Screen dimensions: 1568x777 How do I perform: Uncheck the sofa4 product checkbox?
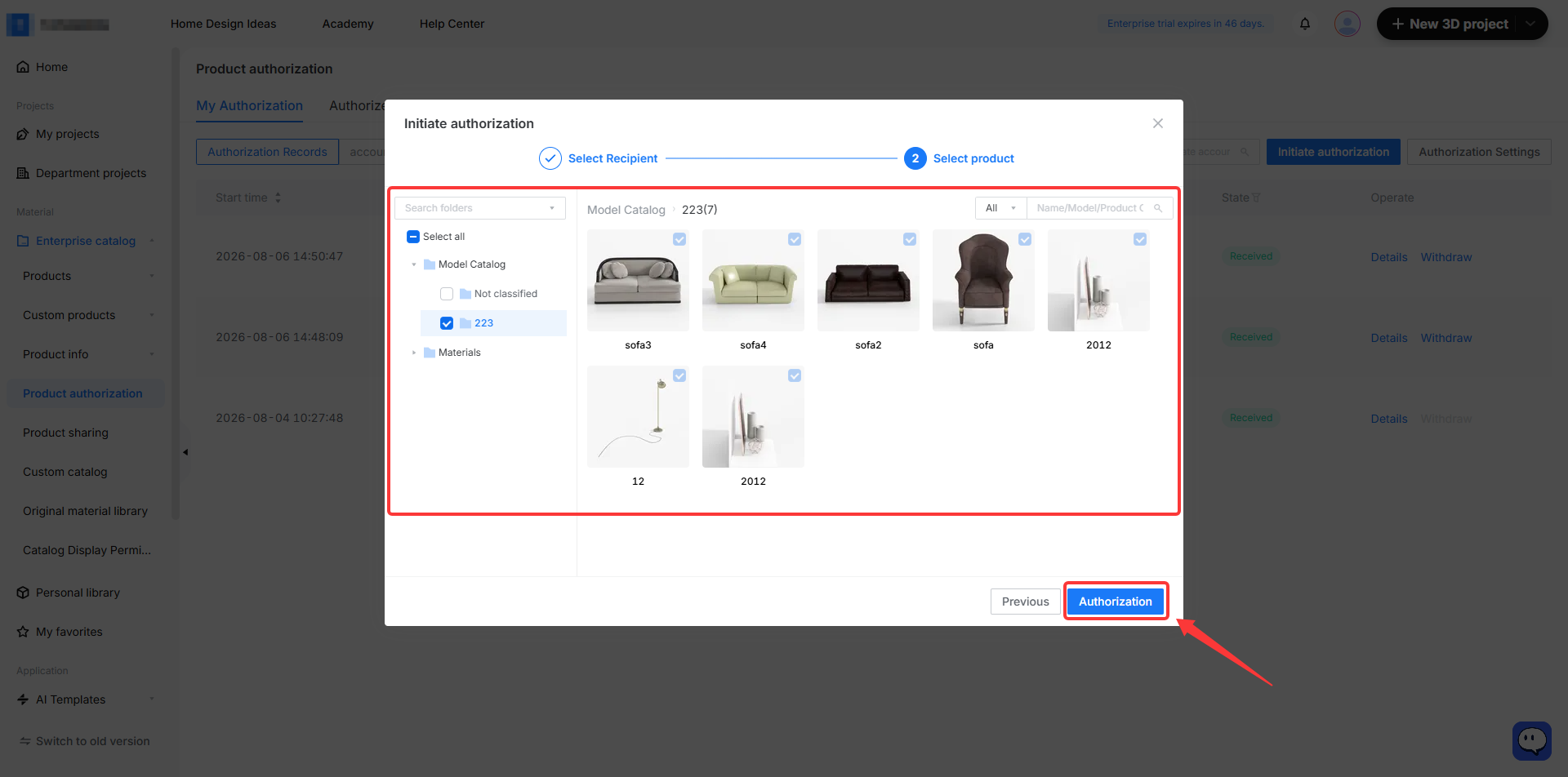tap(795, 239)
